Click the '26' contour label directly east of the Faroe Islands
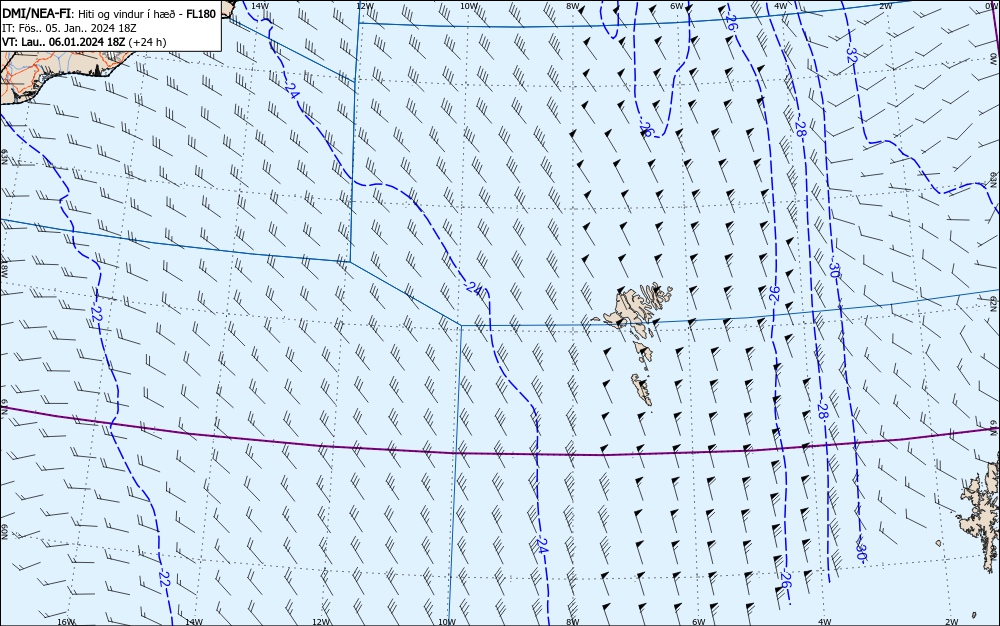Screen dimensions: 1000x626 click(774, 293)
